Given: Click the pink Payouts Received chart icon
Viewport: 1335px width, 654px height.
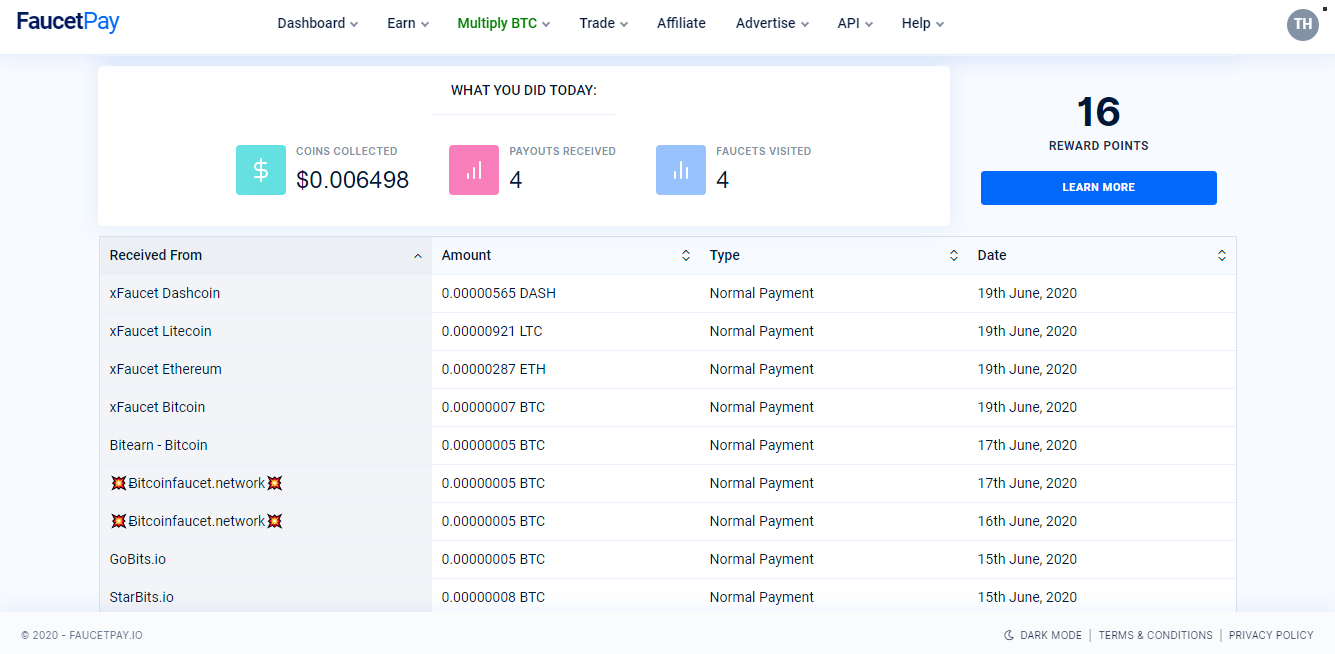Looking at the screenshot, I should (474, 170).
